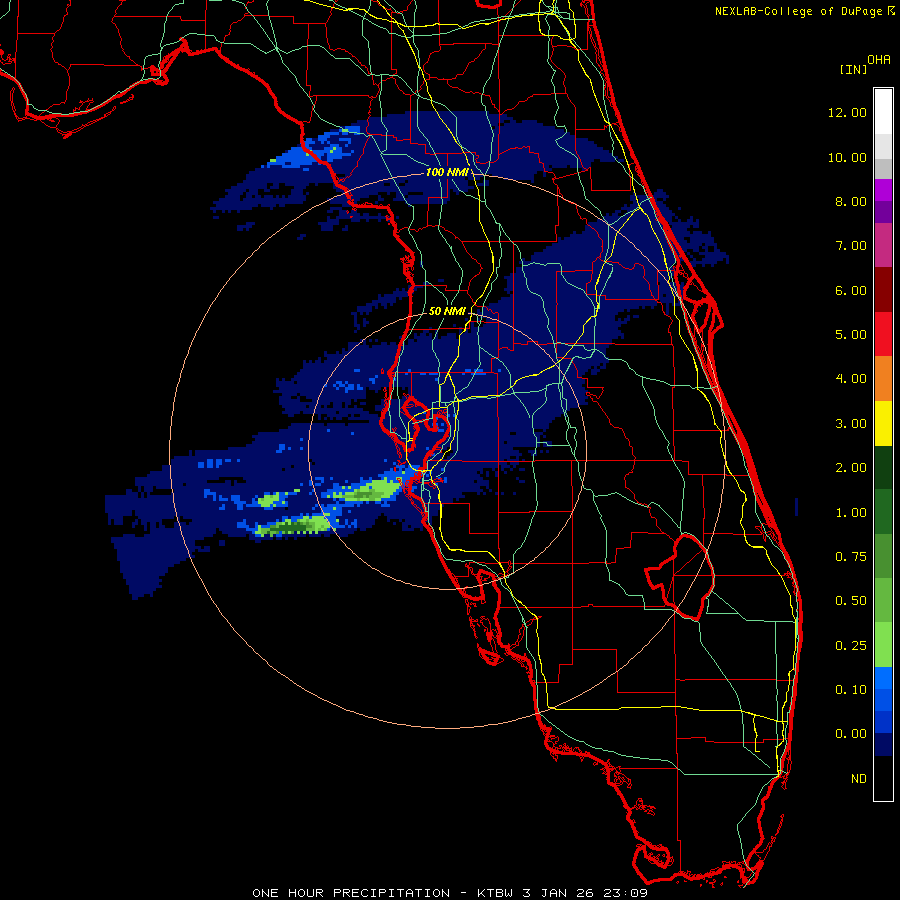Pick the yellow swatch in the legend

click(883, 424)
